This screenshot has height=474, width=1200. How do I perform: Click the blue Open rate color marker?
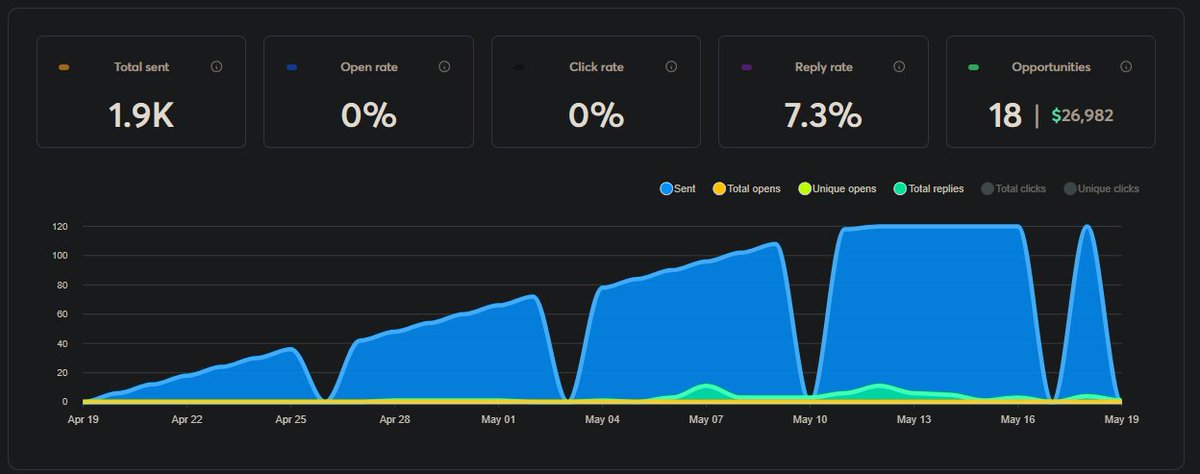point(291,68)
